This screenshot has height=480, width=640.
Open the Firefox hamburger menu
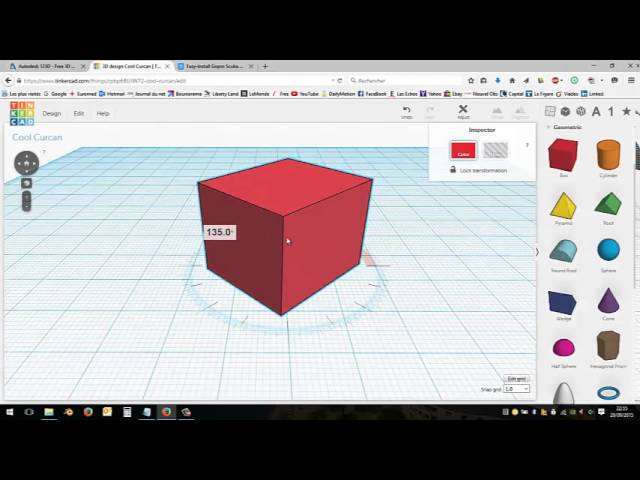coord(631,80)
